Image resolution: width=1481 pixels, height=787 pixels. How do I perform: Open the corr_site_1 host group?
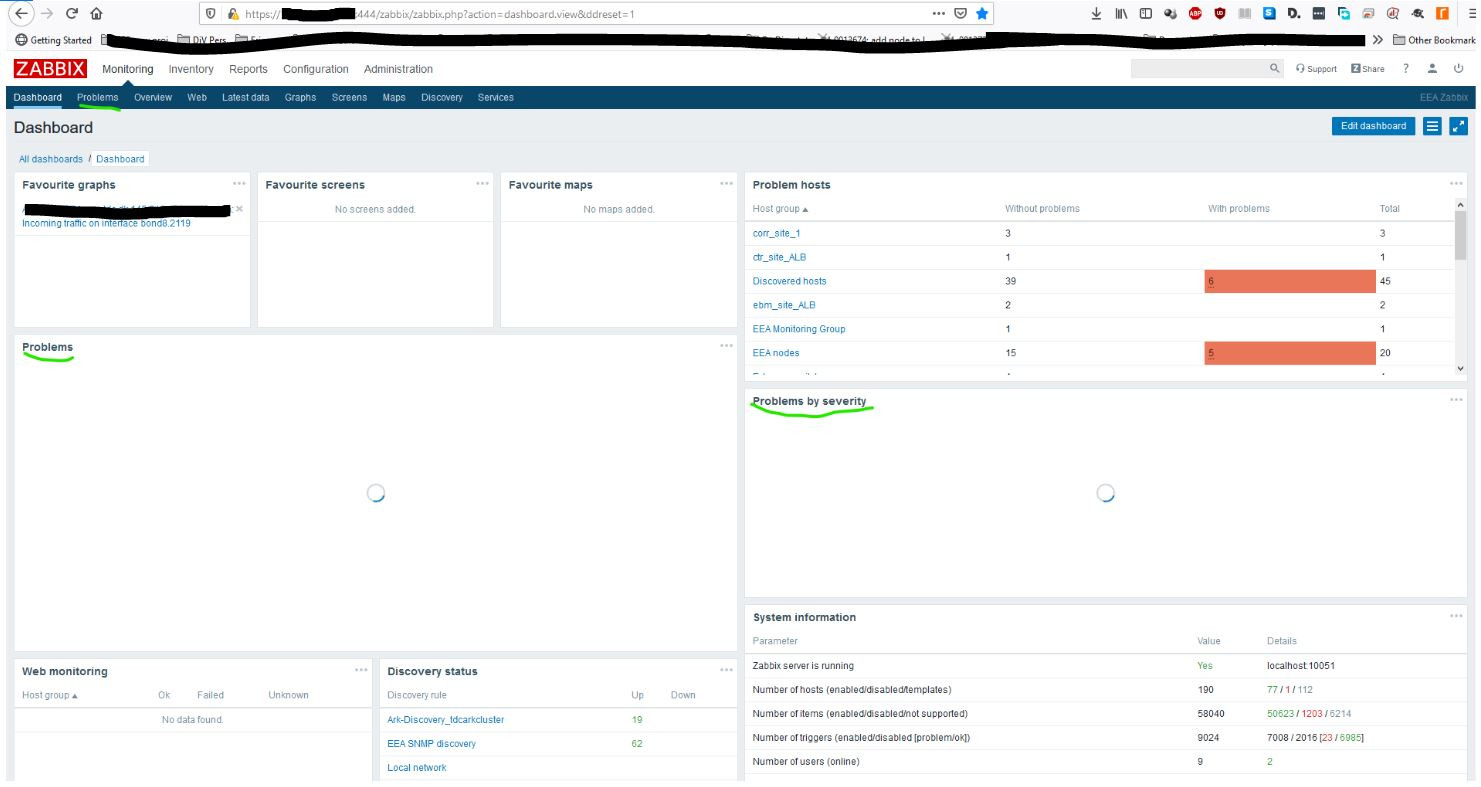[775, 233]
